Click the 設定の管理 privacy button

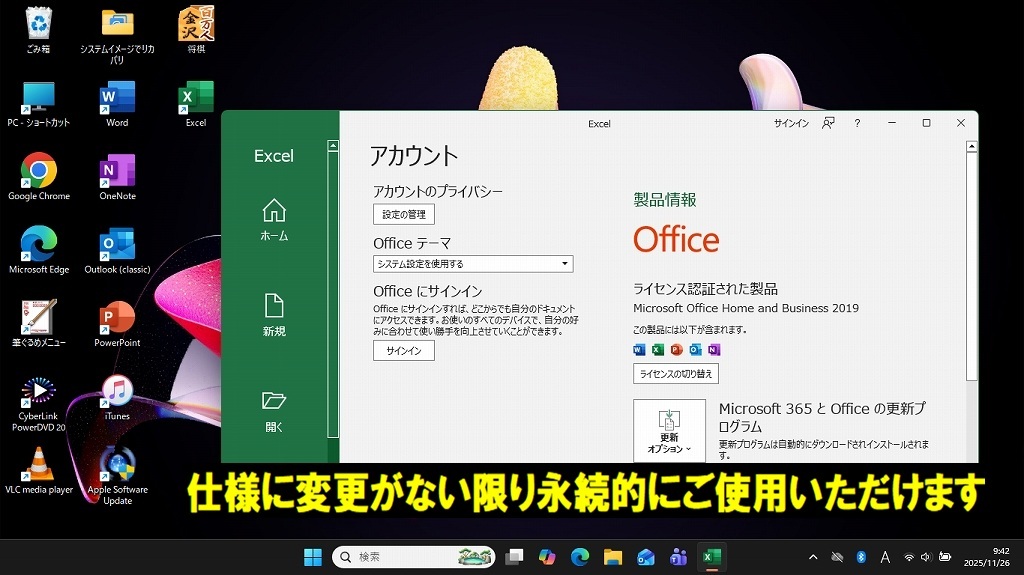coord(404,214)
